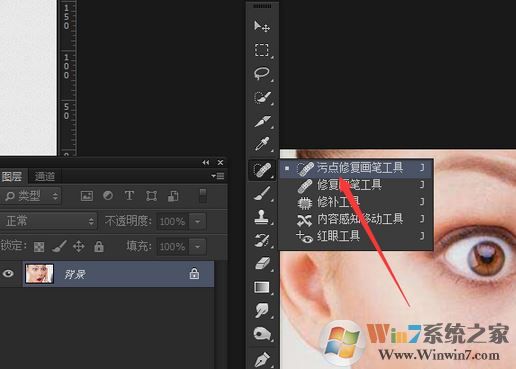Screen dimensions: 516x369
Task: Select the Eyedropper tool
Action: [x=262, y=144]
